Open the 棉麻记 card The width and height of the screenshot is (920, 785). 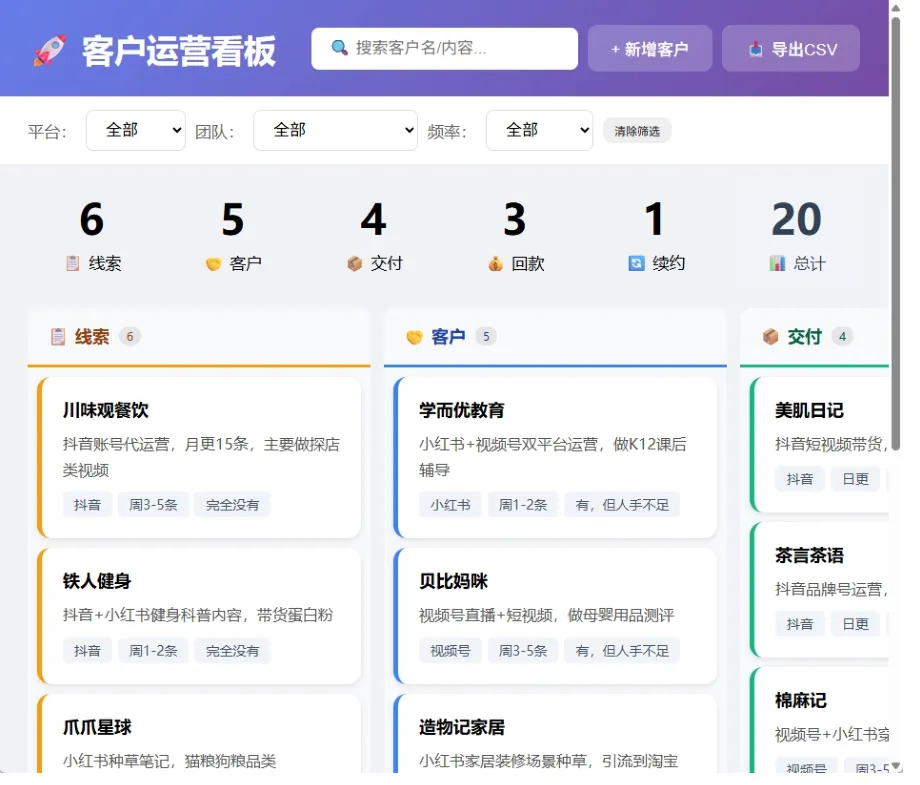point(820,720)
